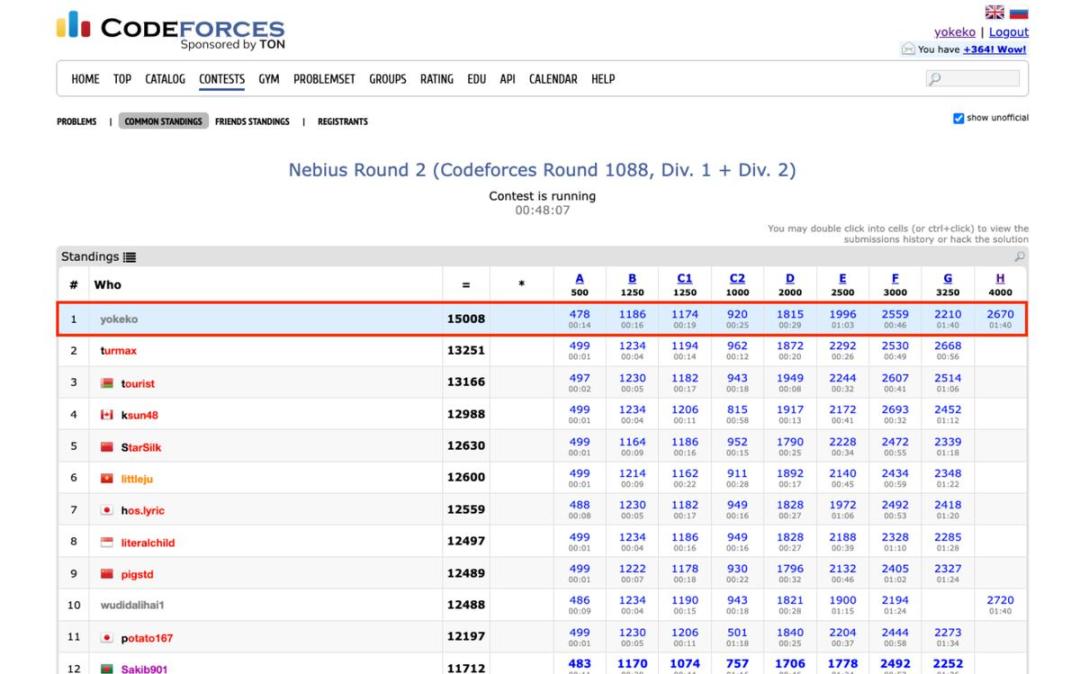Click tourist's country flag

click(107, 383)
